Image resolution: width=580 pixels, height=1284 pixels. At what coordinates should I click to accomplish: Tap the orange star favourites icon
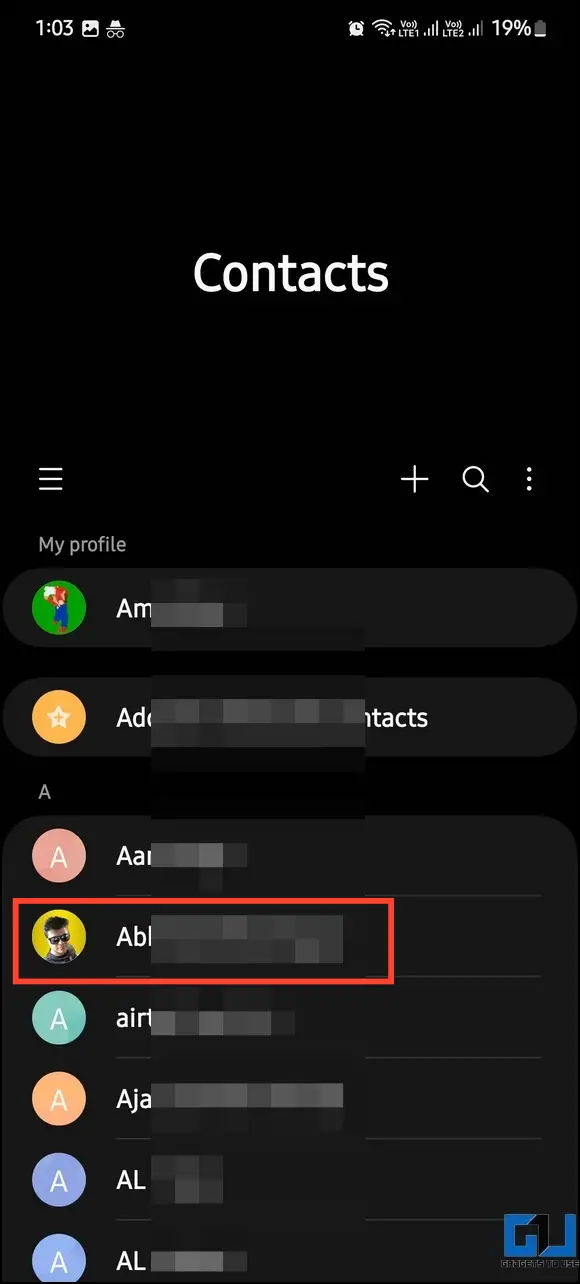click(59, 717)
